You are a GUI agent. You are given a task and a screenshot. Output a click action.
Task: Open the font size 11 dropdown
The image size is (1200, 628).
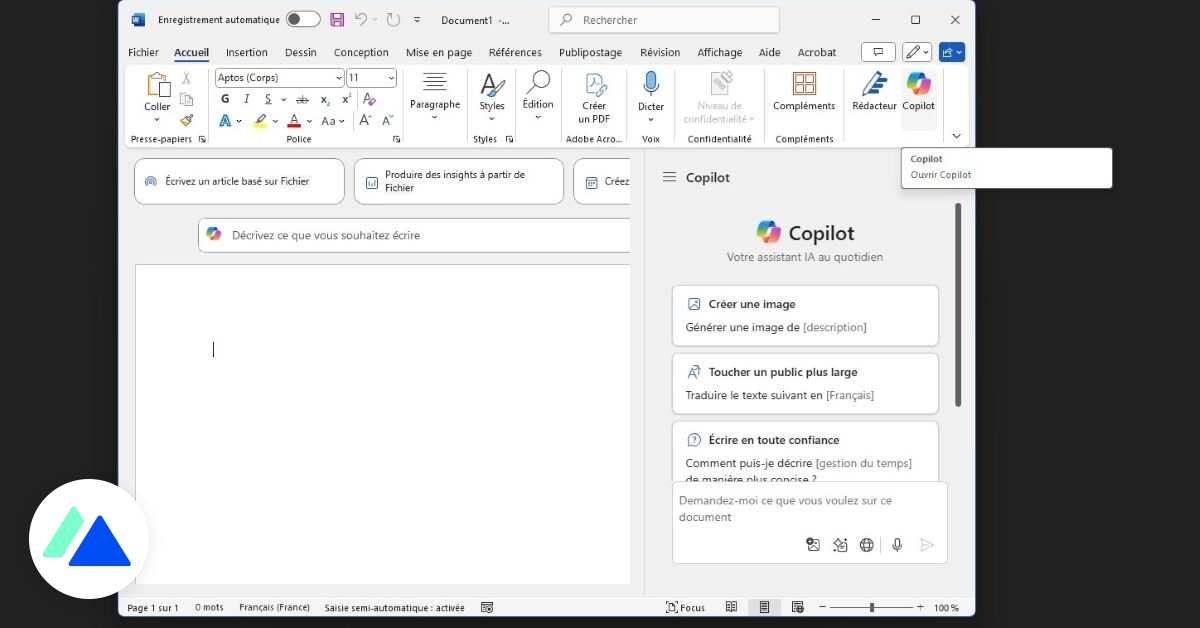[x=390, y=78]
